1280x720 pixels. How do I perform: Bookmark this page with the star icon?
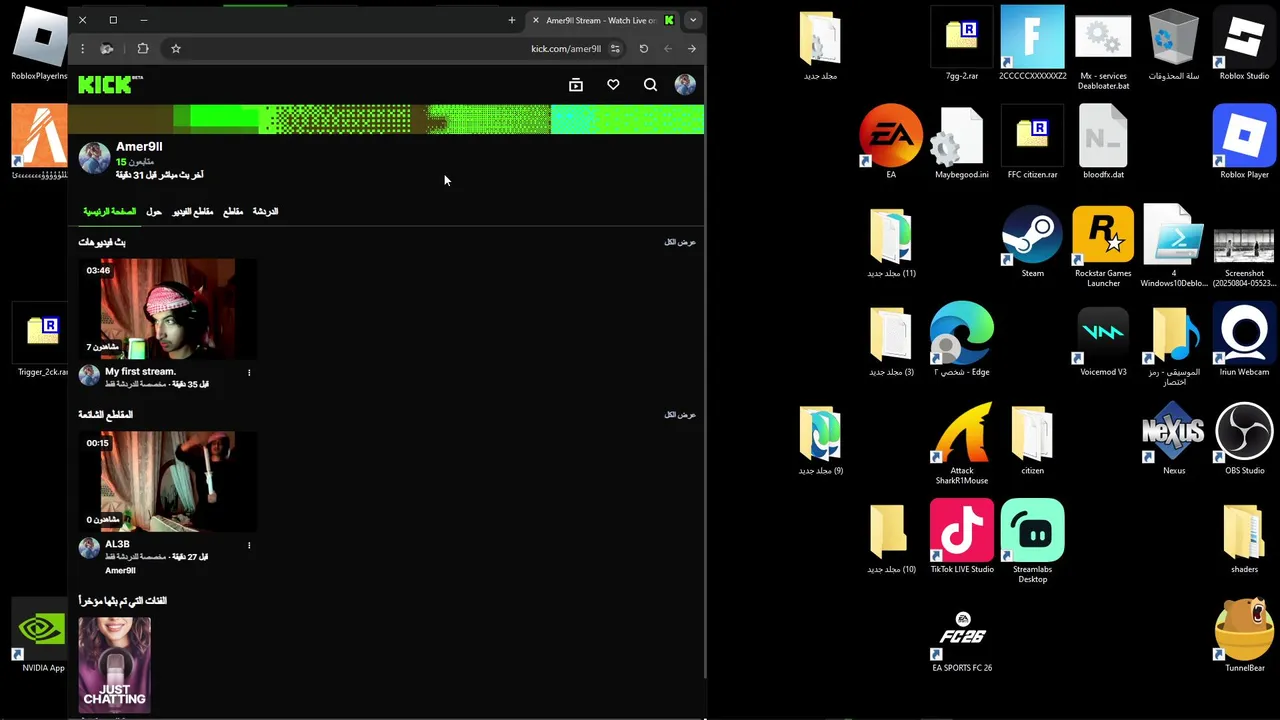(176, 48)
